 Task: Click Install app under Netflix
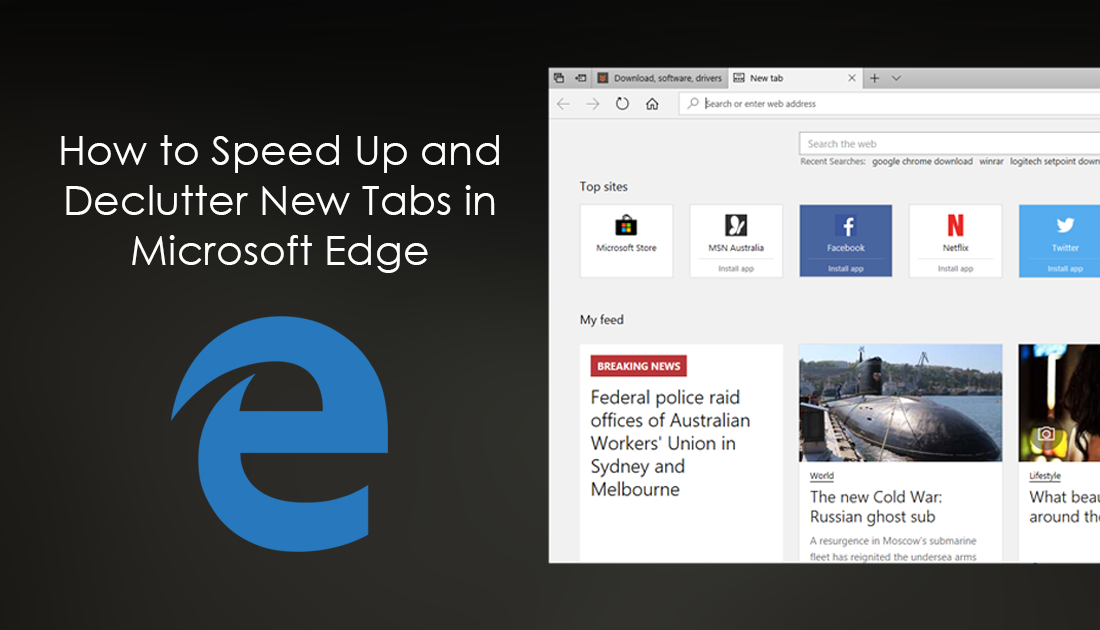click(x=955, y=269)
